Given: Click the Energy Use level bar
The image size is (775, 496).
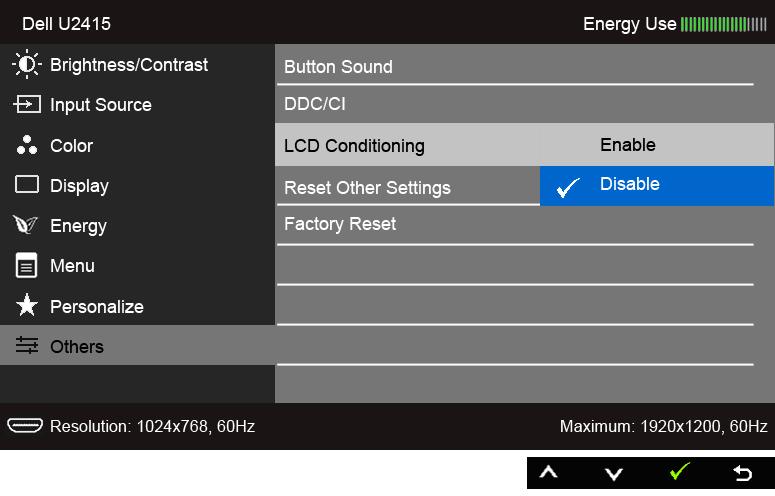Looking at the screenshot, I should click(x=724, y=24).
